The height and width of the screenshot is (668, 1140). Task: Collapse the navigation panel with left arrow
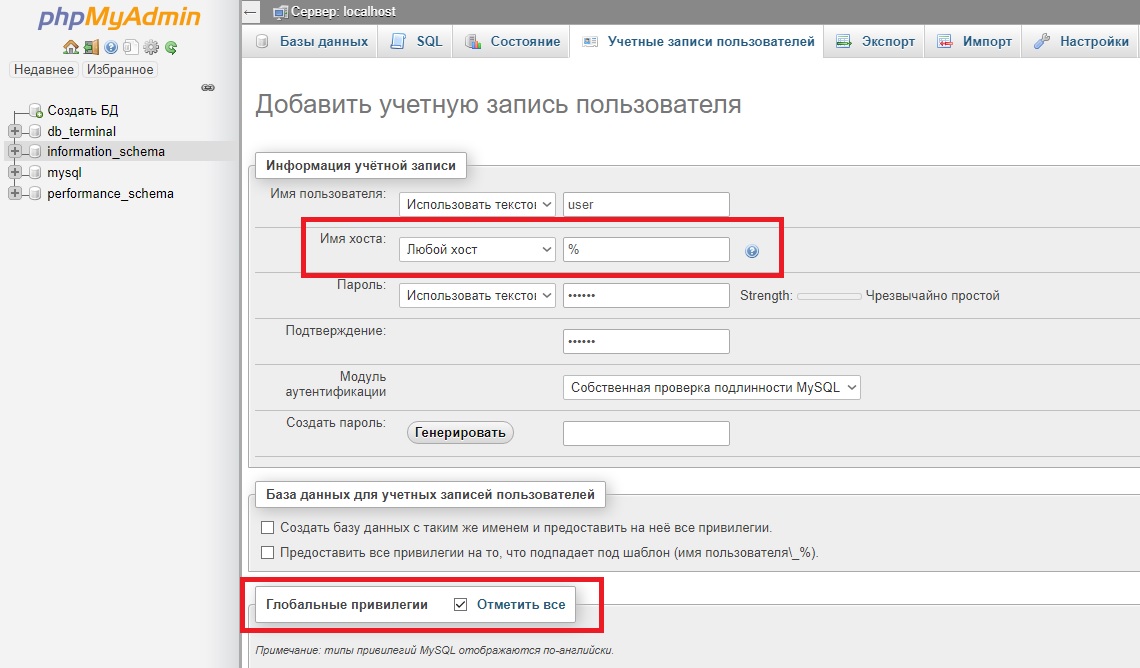tap(250, 12)
